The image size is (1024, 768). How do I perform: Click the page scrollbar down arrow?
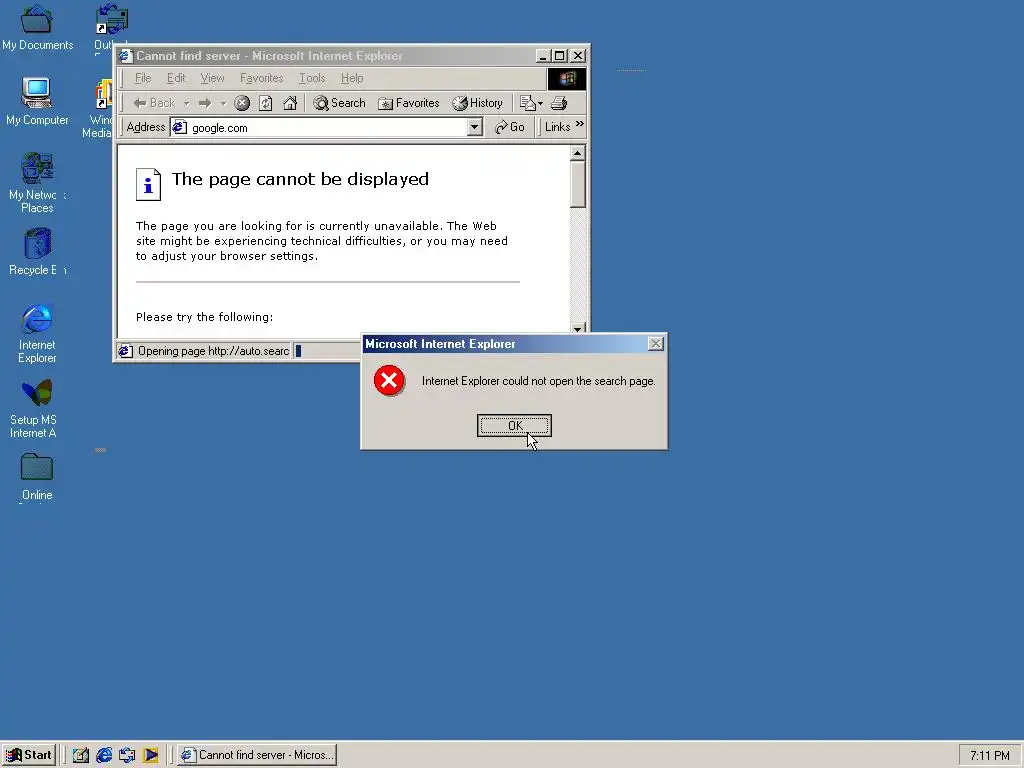(577, 328)
